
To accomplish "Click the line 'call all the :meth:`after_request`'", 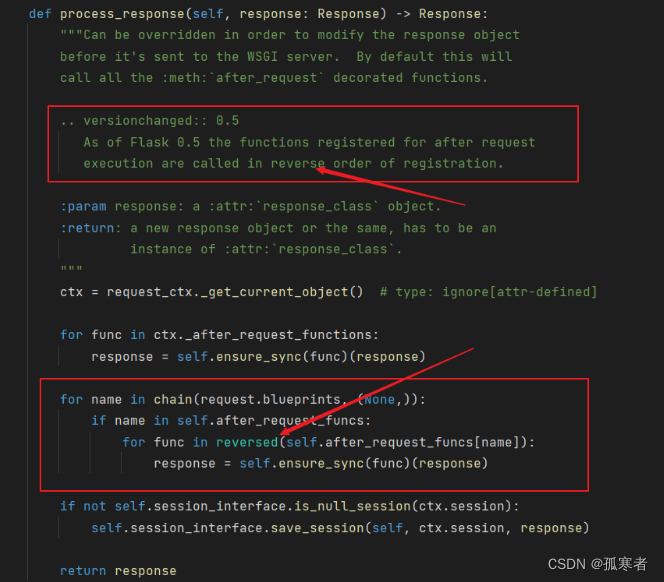I will click(x=274, y=78).
